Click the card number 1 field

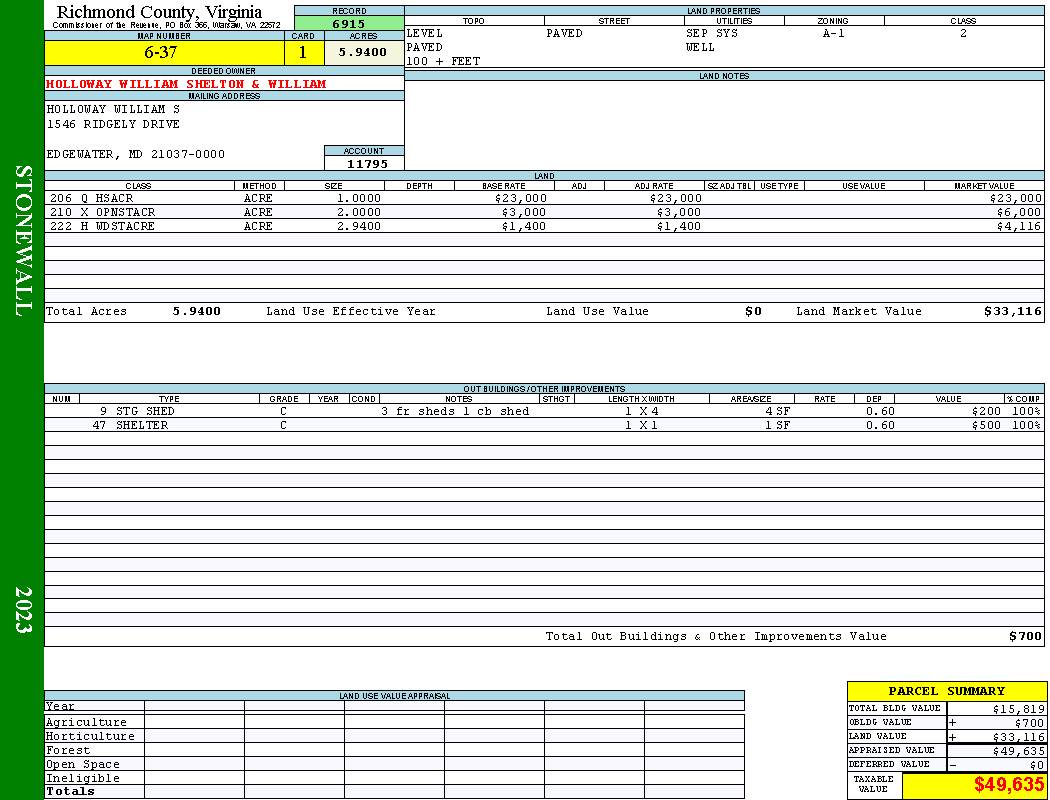pyautogui.click(x=303, y=52)
